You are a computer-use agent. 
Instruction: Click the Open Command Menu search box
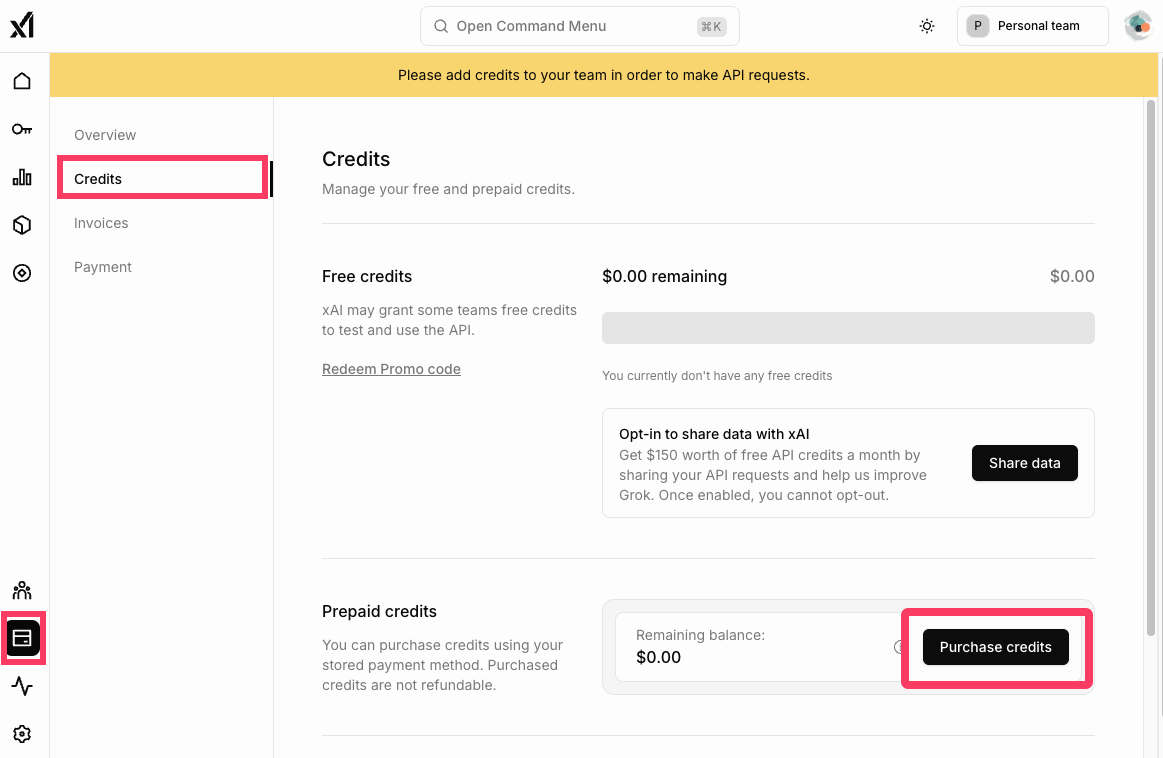click(x=579, y=26)
